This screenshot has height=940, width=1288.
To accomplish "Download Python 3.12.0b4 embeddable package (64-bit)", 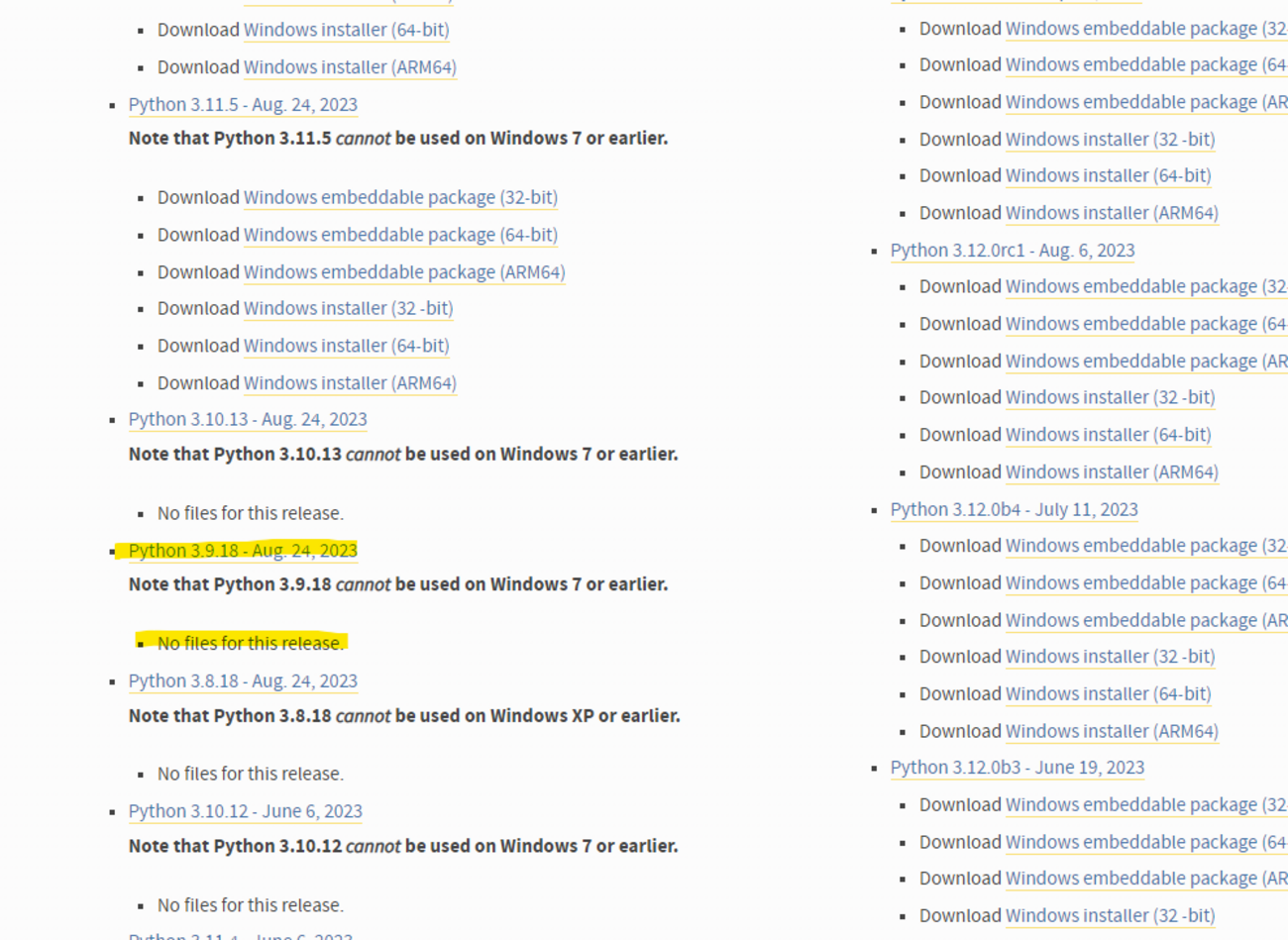I will tap(1146, 583).
